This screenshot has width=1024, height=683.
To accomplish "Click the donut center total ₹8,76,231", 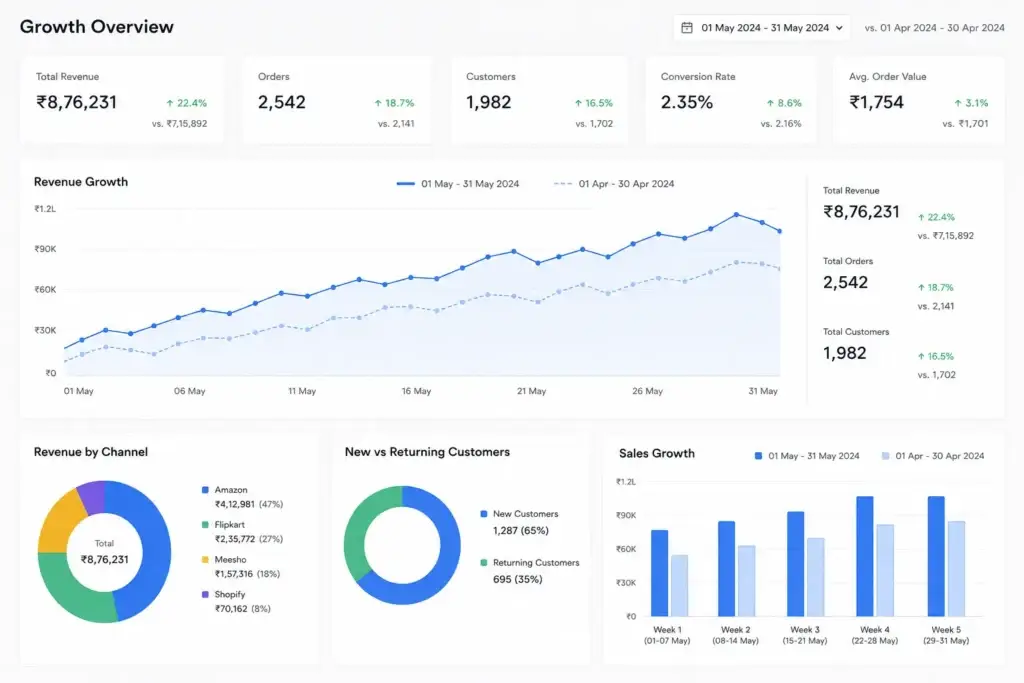I will tap(104, 560).
